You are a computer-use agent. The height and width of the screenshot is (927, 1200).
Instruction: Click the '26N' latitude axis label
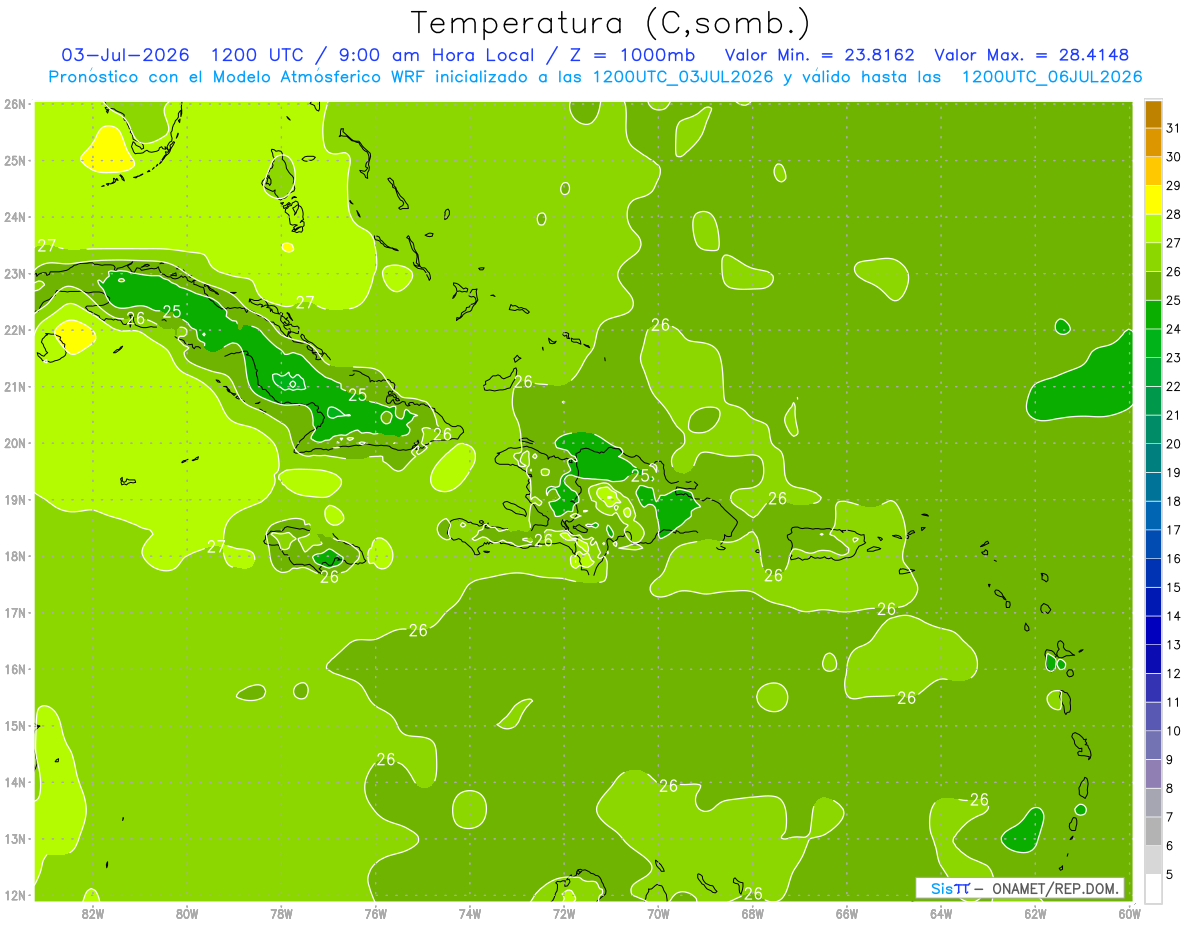(x=15, y=103)
